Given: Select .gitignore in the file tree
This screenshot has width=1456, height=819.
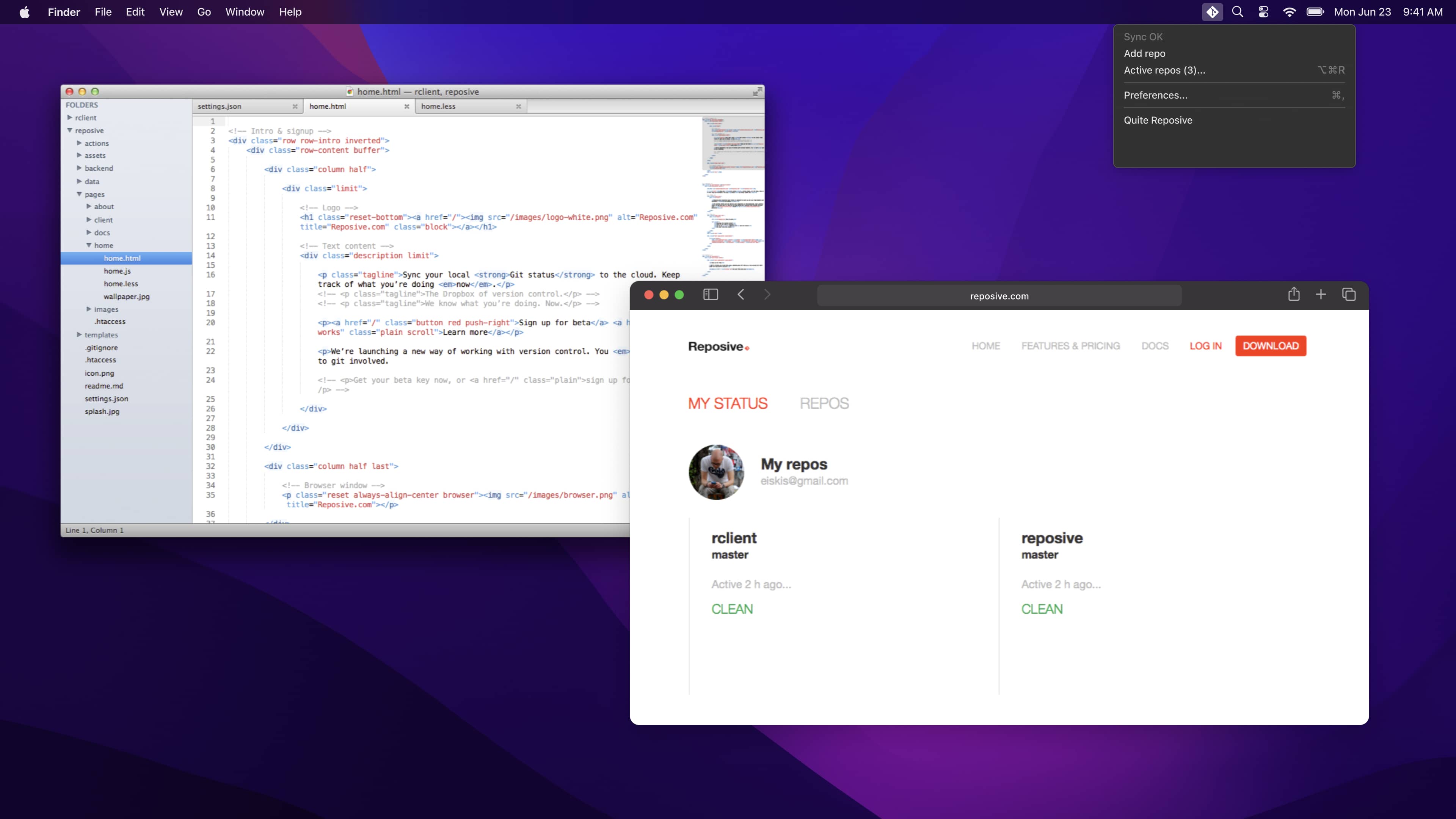Looking at the screenshot, I should [x=101, y=348].
